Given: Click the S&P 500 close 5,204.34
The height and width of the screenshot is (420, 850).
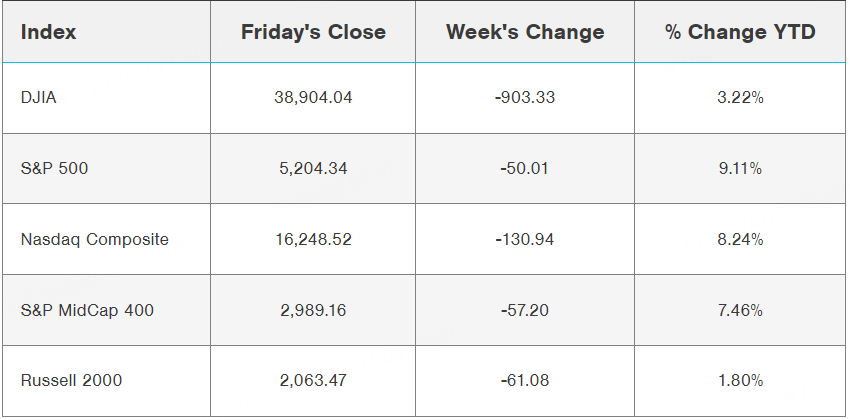Looking at the screenshot, I should coord(313,169).
